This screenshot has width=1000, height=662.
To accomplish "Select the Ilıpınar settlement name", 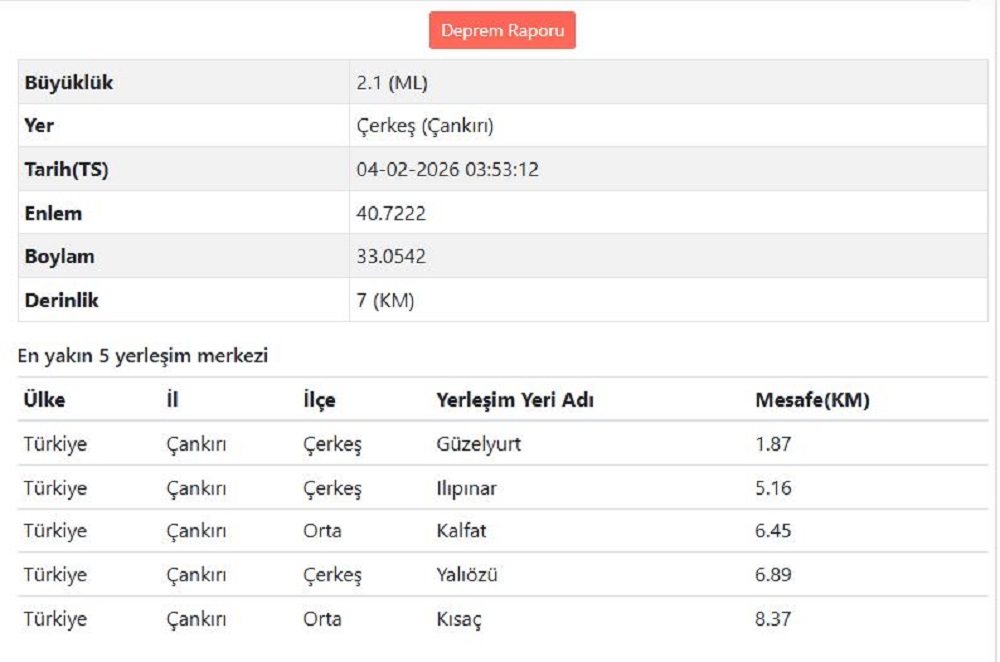I will click(x=467, y=488).
